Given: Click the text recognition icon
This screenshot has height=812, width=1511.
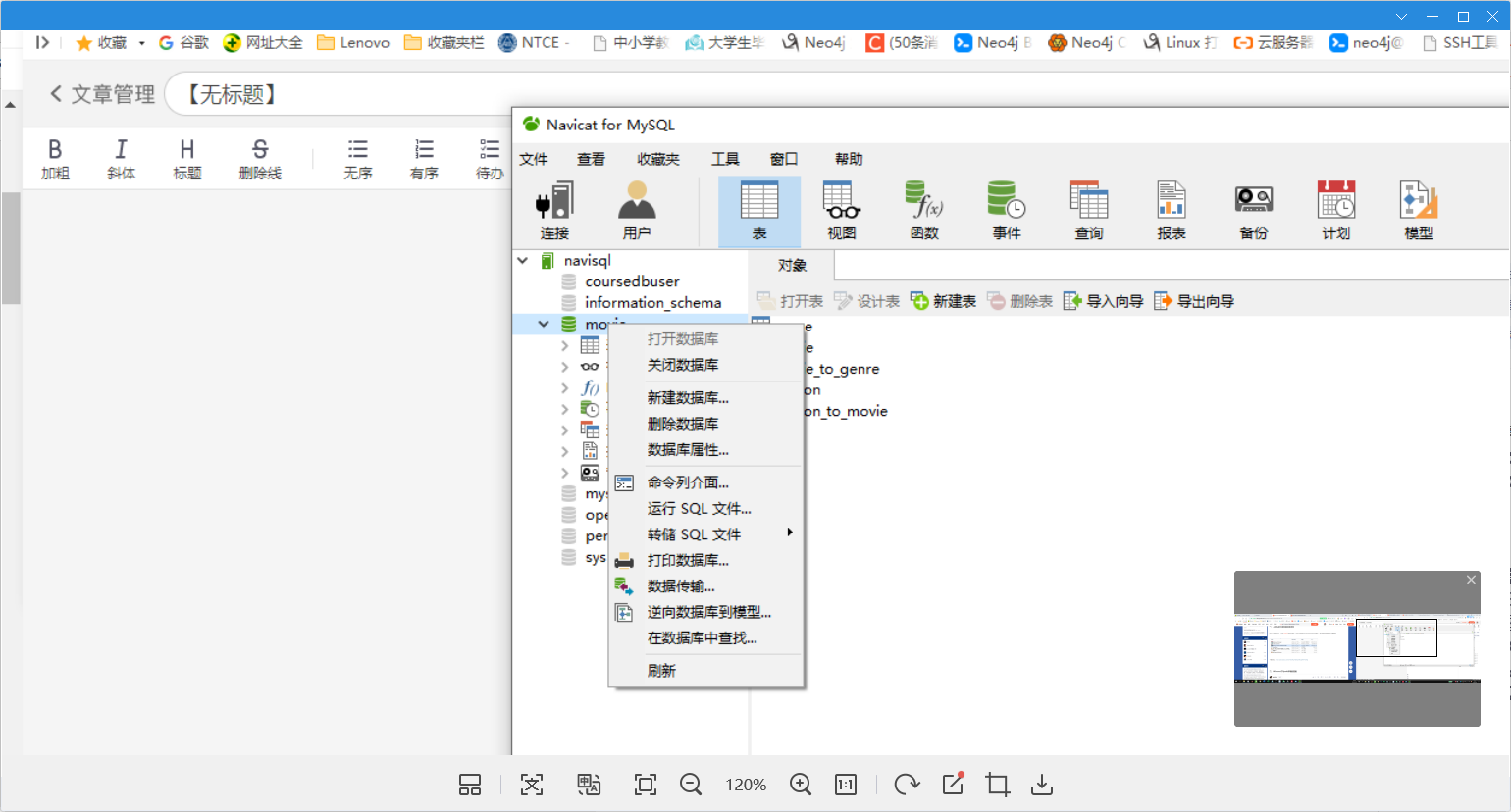Looking at the screenshot, I should pyautogui.click(x=532, y=785).
